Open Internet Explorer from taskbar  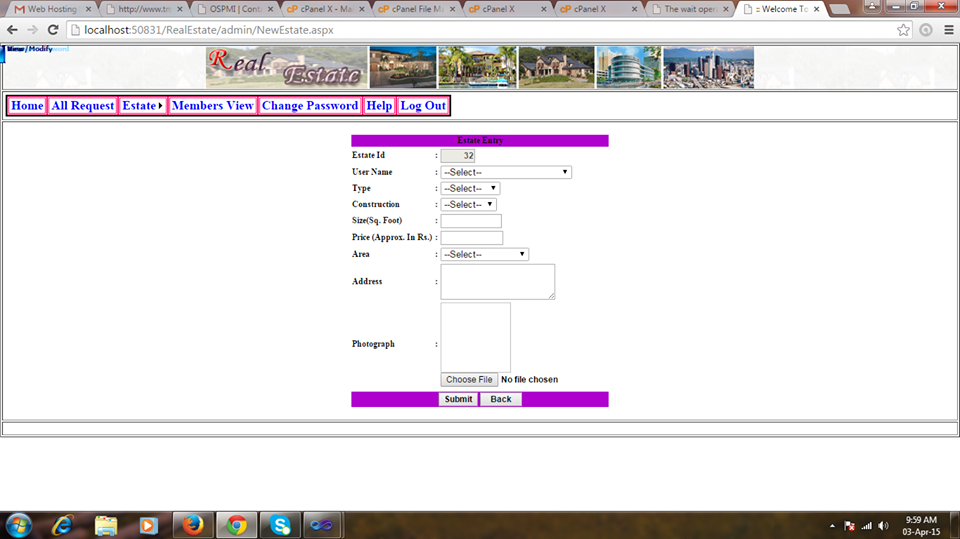(x=63, y=524)
